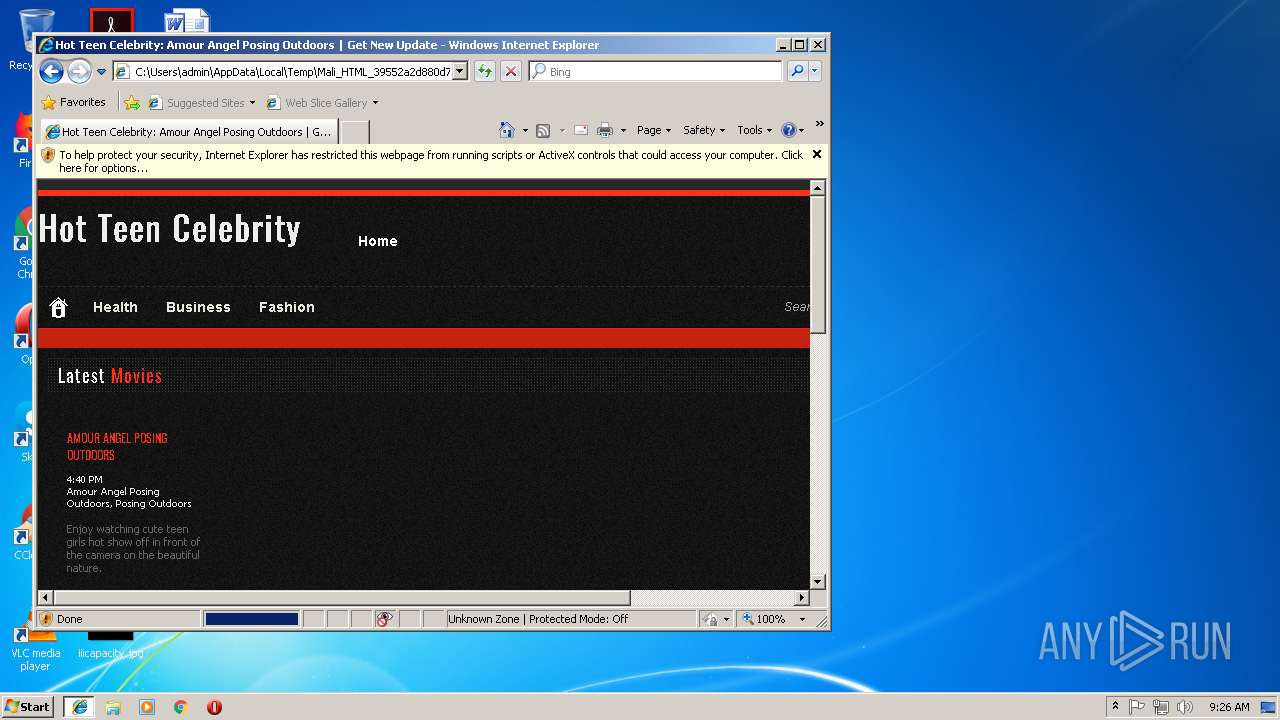The width and height of the screenshot is (1280, 720).
Task: Click the Action Center flag icon
Action: (1137, 707)
